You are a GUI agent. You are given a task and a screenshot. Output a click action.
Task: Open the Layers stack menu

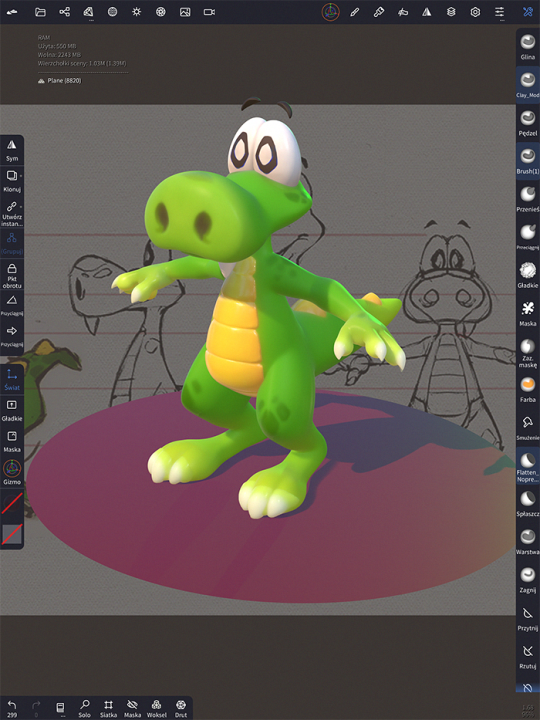(451, 12)
